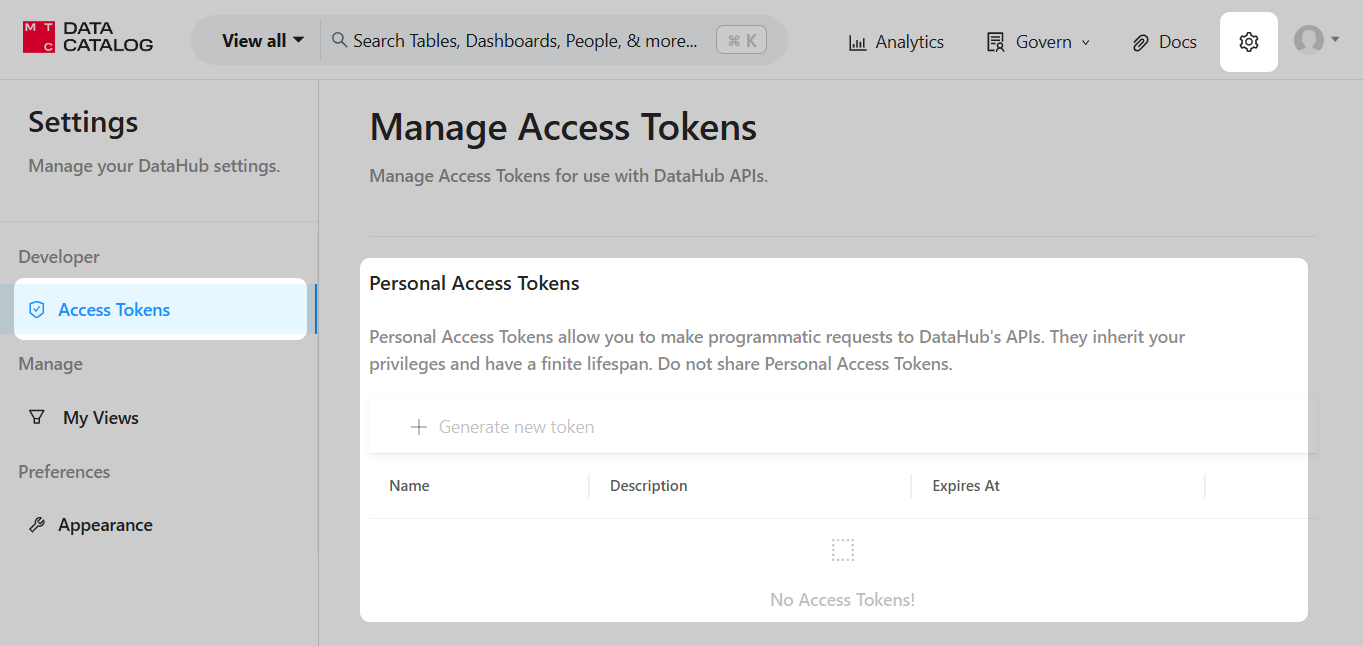The image size is (1363, 646).
Task: Open the user profile dropdown arrow
Action: coord(1335,40)
